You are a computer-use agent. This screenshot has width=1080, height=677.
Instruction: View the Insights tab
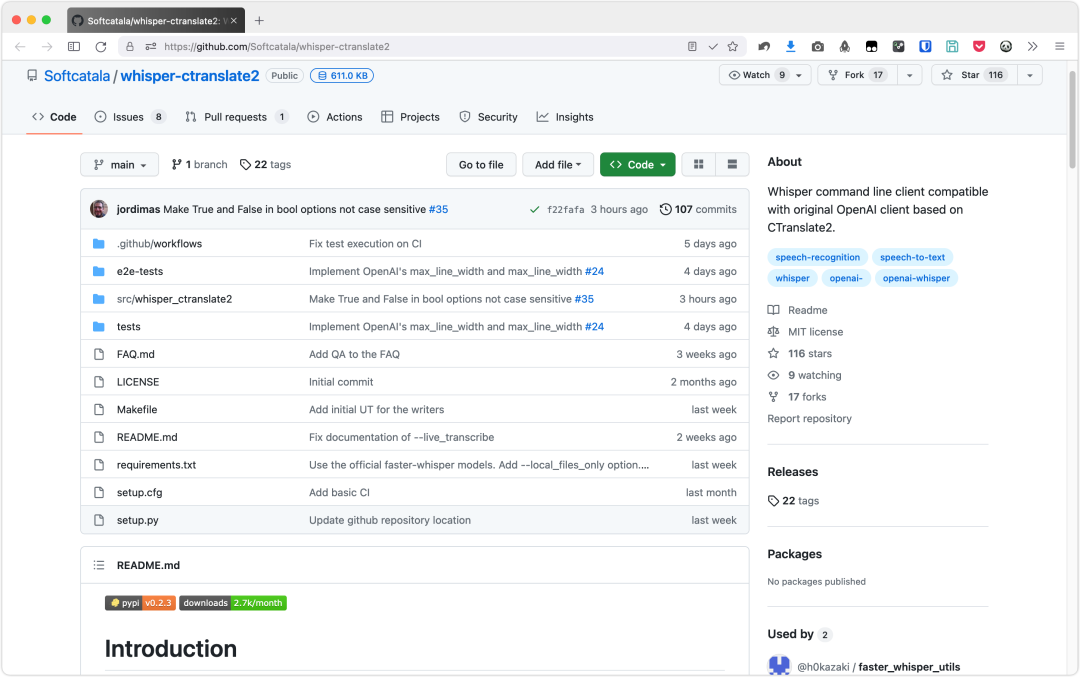pyautogui.click(x=565, y=117)
